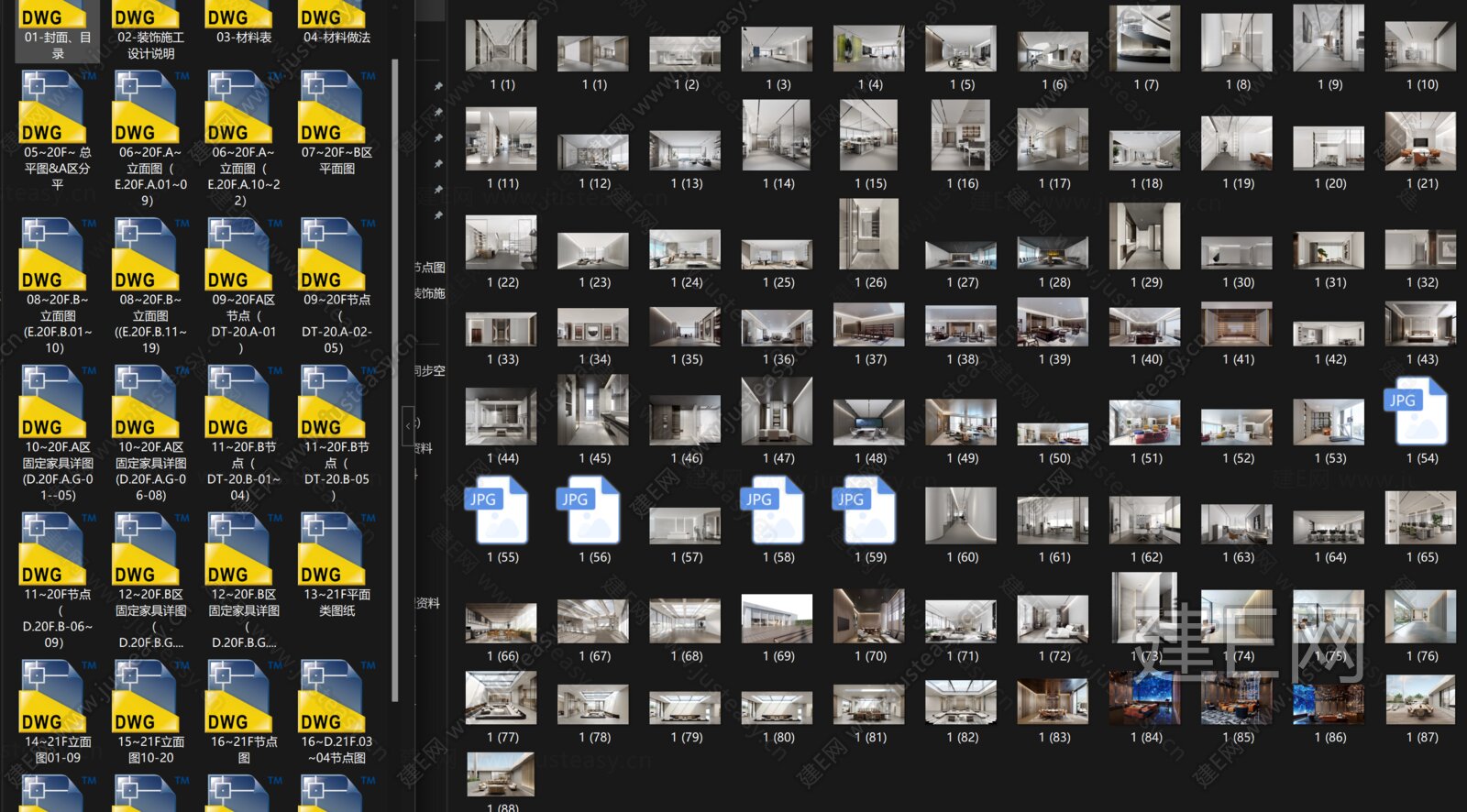Screen dimensions: 1467x812
Task: Select image thumbnail 1 (72)
Action: (1053, 619)
